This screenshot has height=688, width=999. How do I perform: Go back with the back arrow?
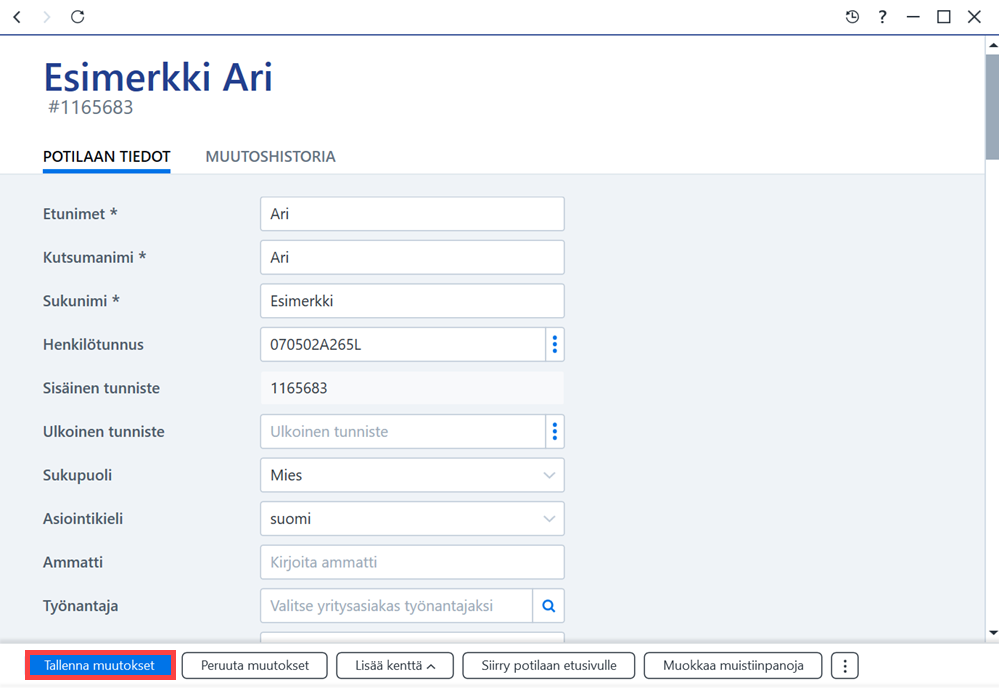pyautogui.click(x=17, y=17)
